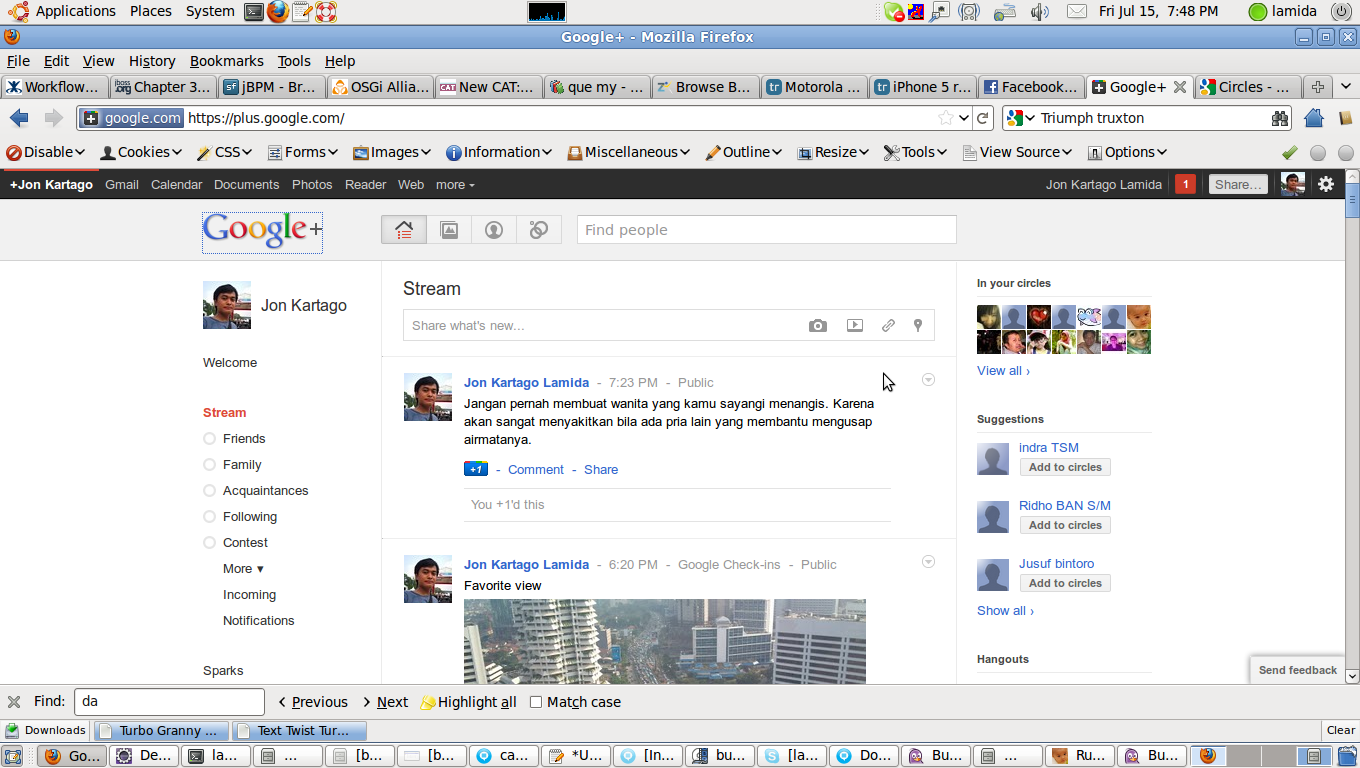Open the Google+ Profile icon
The image size is (1360, 768).
[494, 230]
